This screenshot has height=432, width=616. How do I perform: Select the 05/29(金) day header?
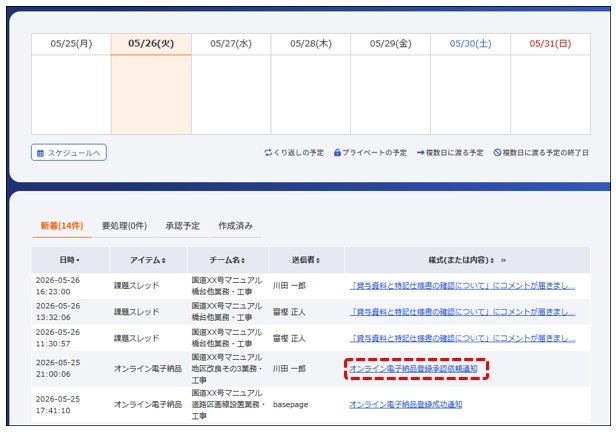point(390,44)
